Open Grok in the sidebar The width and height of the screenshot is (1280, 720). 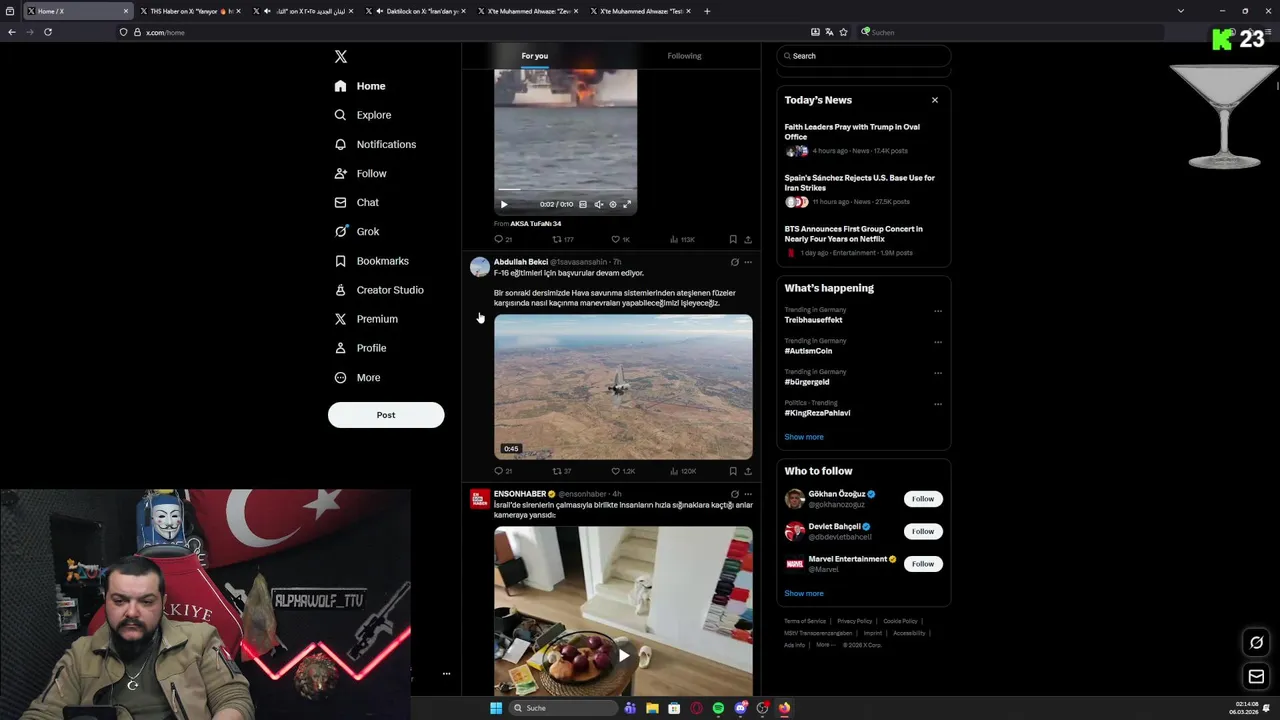[357, 231]
